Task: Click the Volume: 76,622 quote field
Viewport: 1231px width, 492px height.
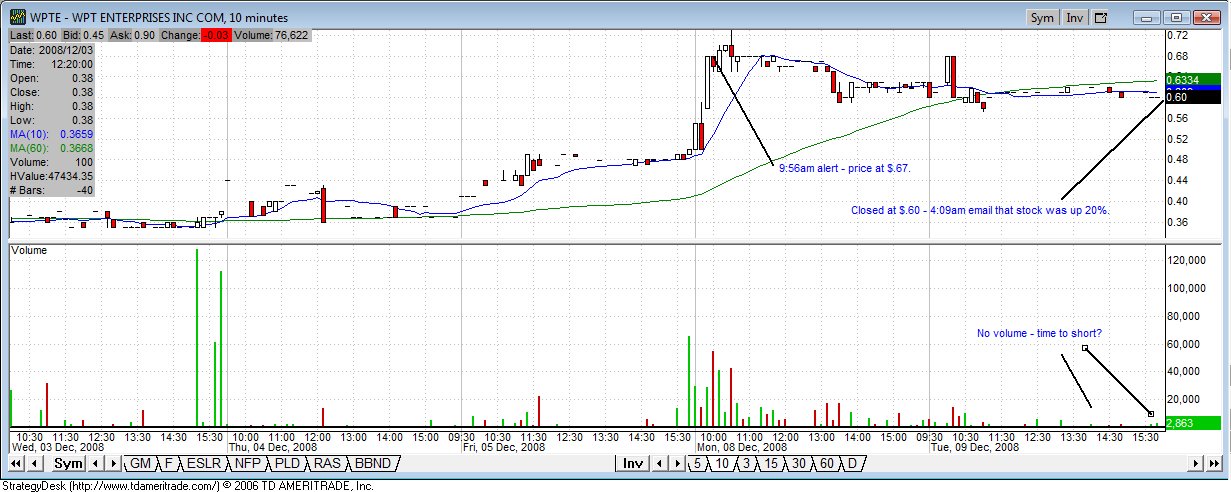Action: coord(271,35)
